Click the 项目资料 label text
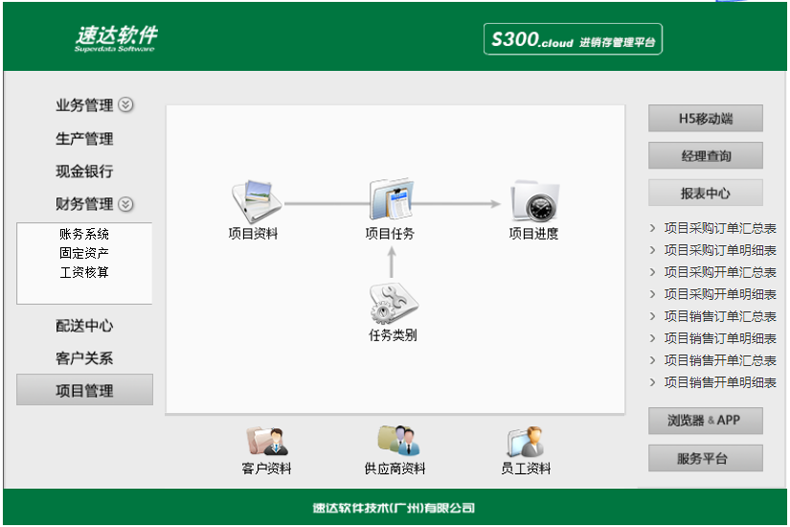The width and height of the screenshot is (790, 527). coord(253,234)
